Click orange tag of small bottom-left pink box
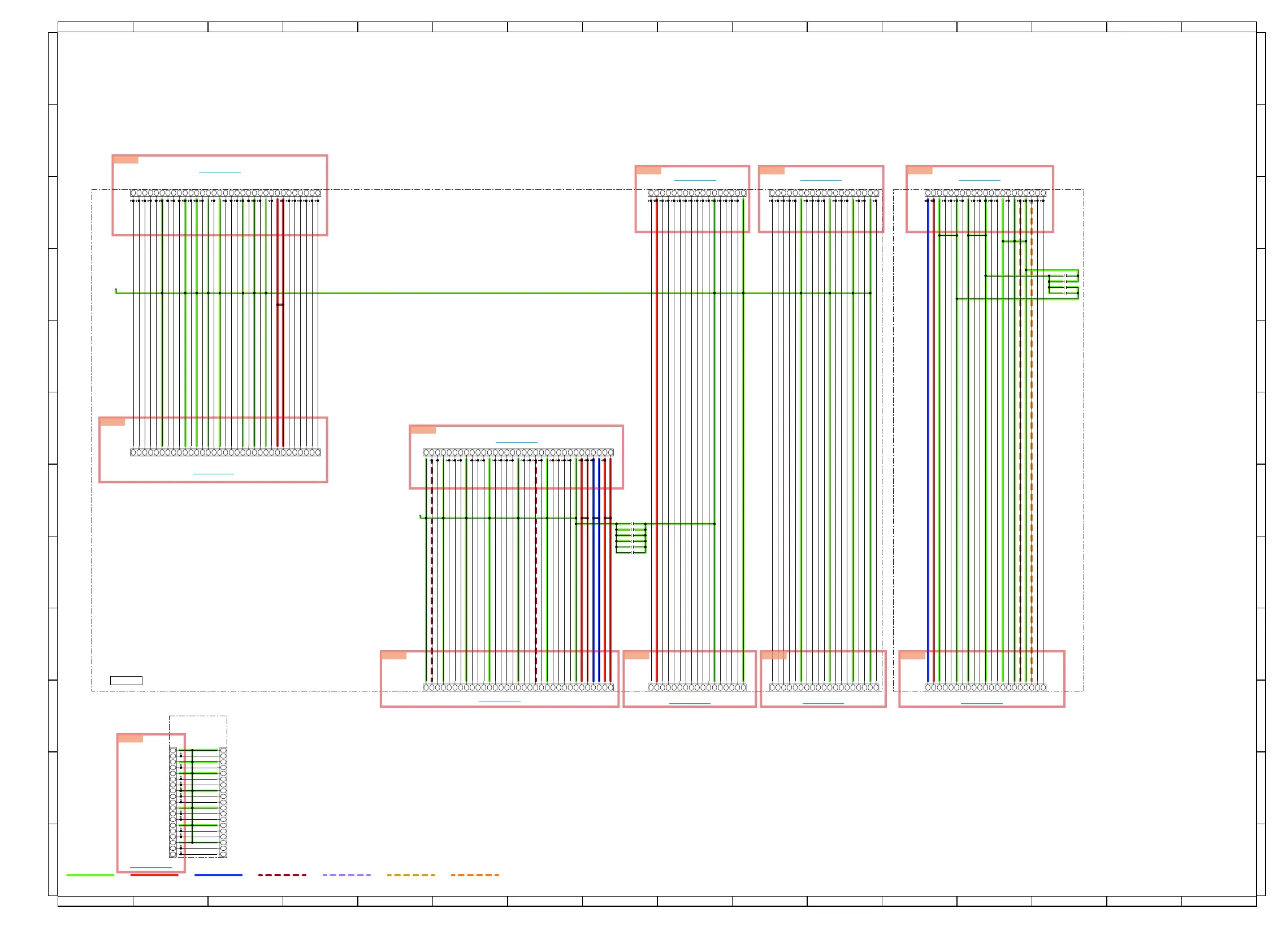Screen dimensions: 1282x952 (130, 738)
